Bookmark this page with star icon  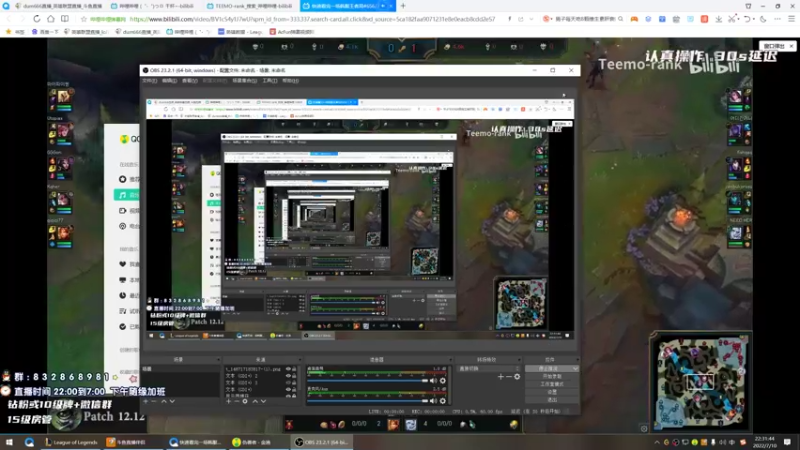(84, 19)
